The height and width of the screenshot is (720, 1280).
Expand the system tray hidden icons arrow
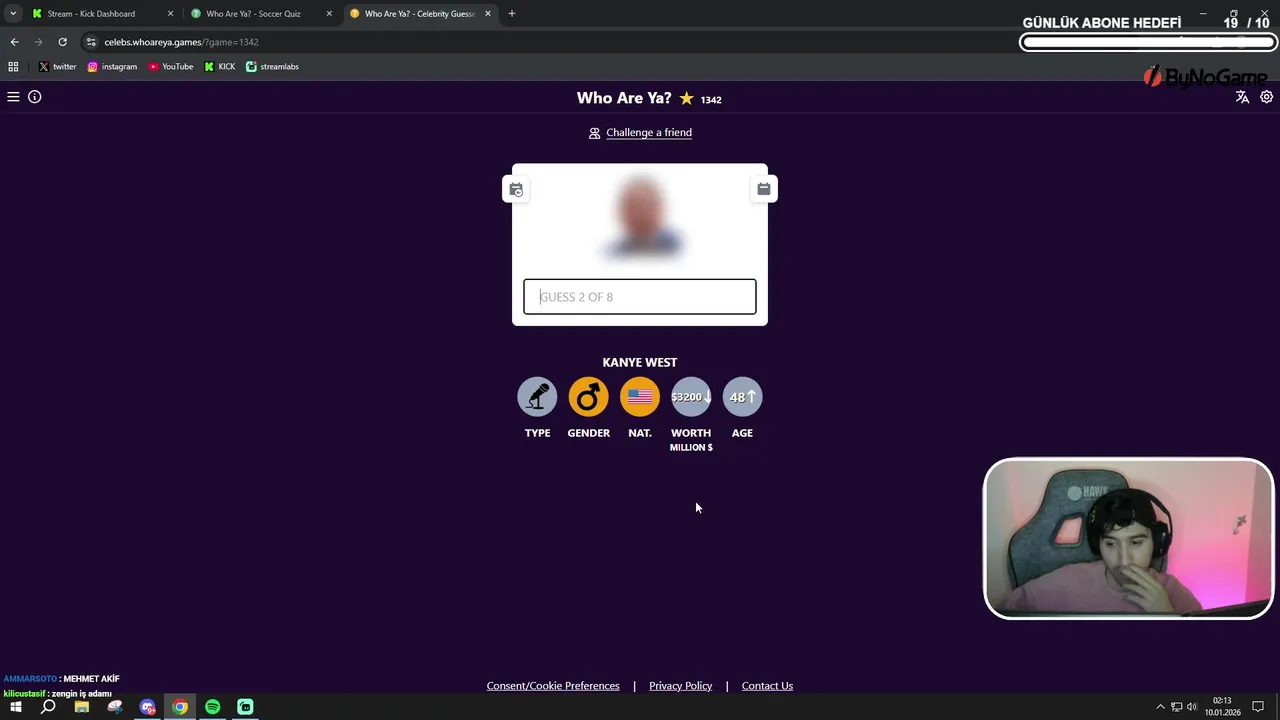coord(1160,707)
